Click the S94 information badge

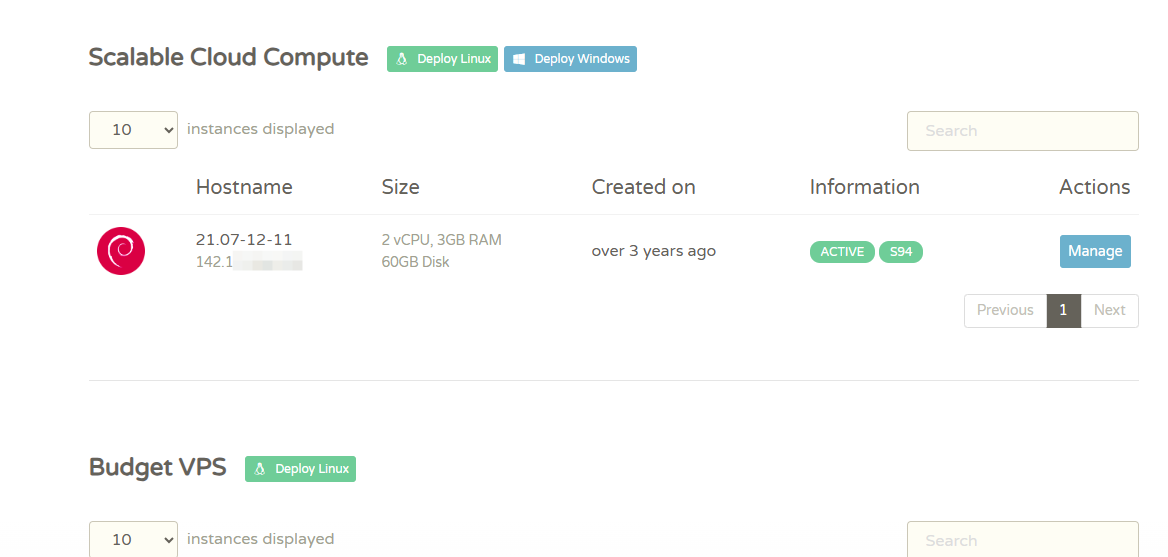coord(901,252)
